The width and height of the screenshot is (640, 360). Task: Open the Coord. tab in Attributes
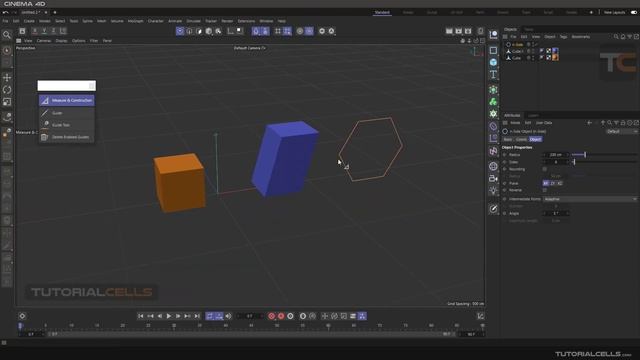521,139
